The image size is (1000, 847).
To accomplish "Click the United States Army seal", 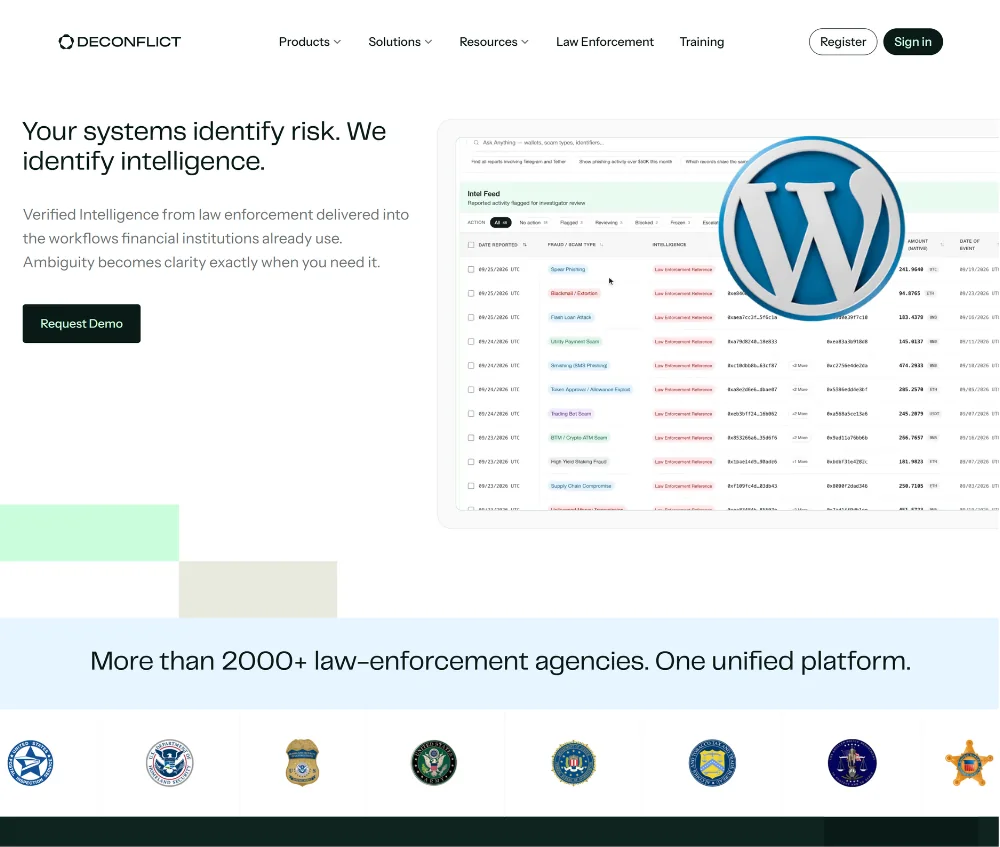I will pyautogui.click(x=434, y=763).
